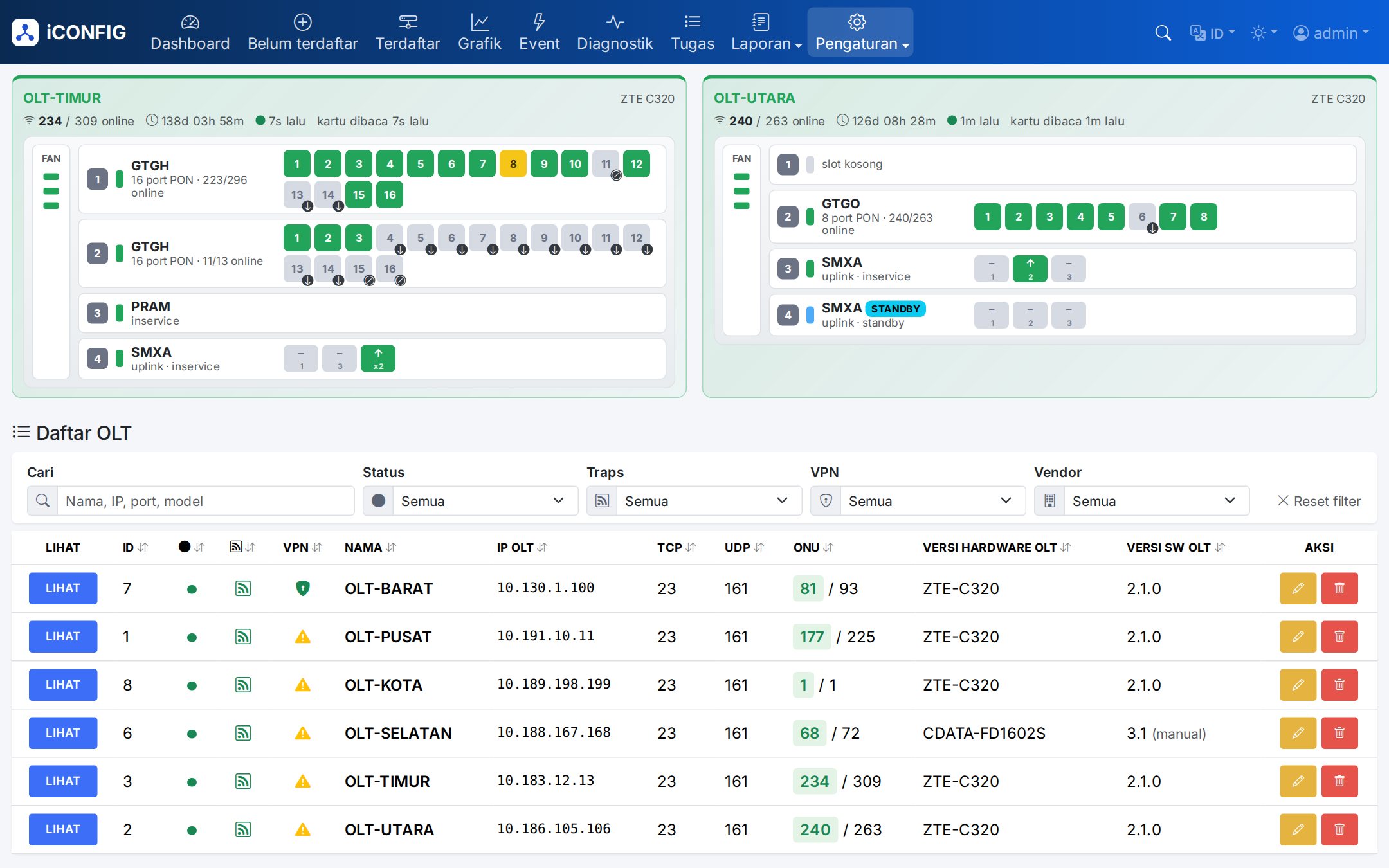
Task: Click the iCONFIG logo icon
Action: pyautogui.click(x=25, y=33)
